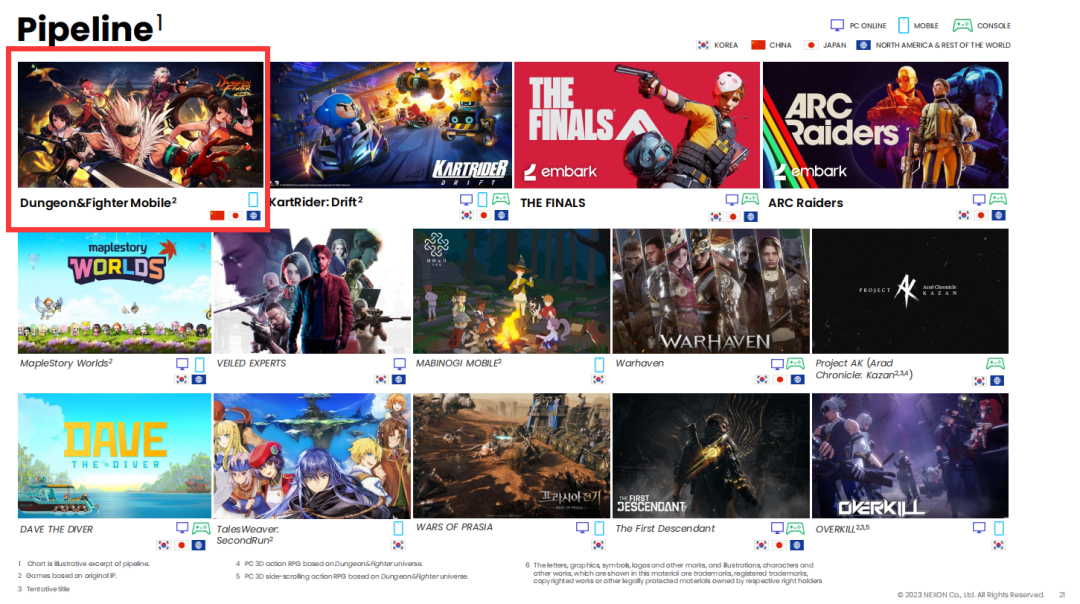This screenshot has height=604, width=1080.
Task: Click China flag under Dungeon&Fighter Mobile
Action: pyautogui.click(x=218, y=216)
